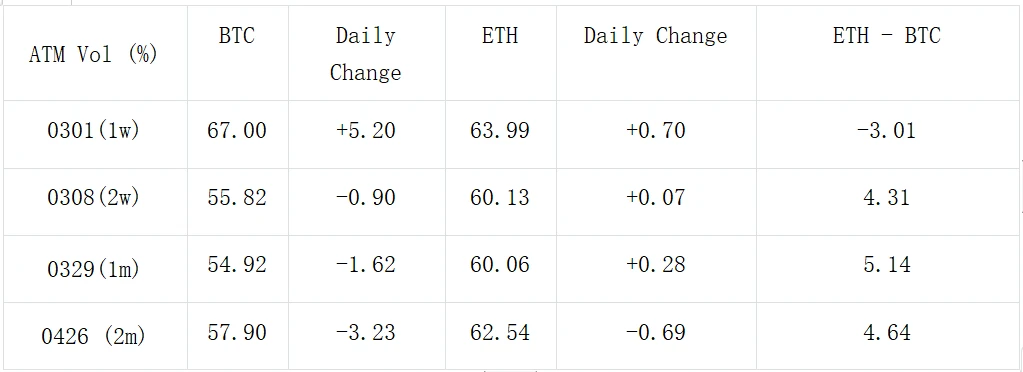1023x372 pixels.
Task: Click the BTC value 55.82 cell
Action: pyautogui.click(x=237, y=197)
